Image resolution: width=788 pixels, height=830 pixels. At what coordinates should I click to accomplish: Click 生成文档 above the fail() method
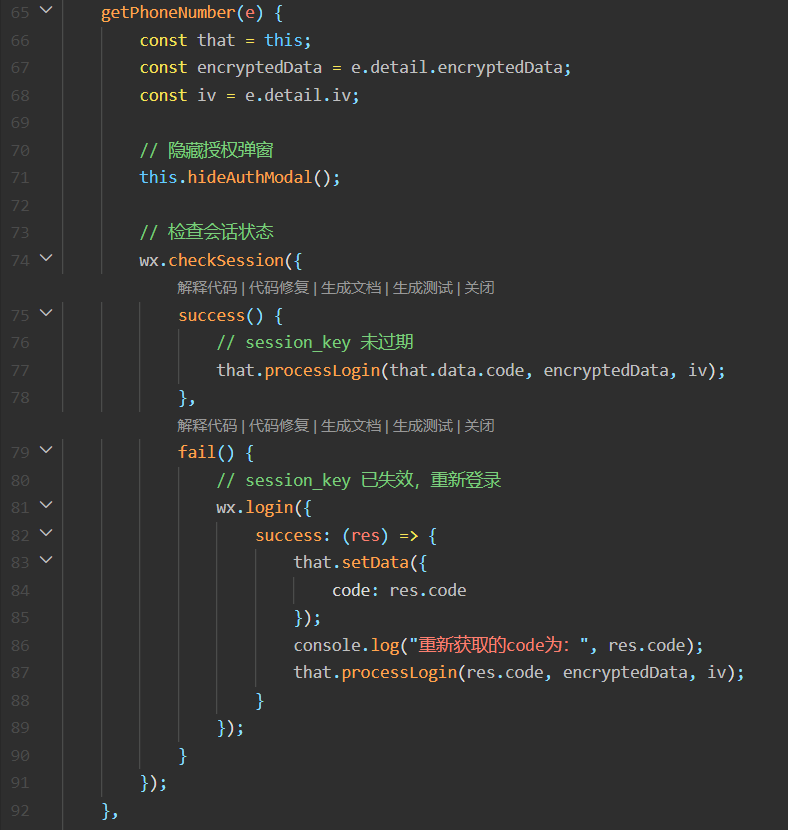point(351,426)
